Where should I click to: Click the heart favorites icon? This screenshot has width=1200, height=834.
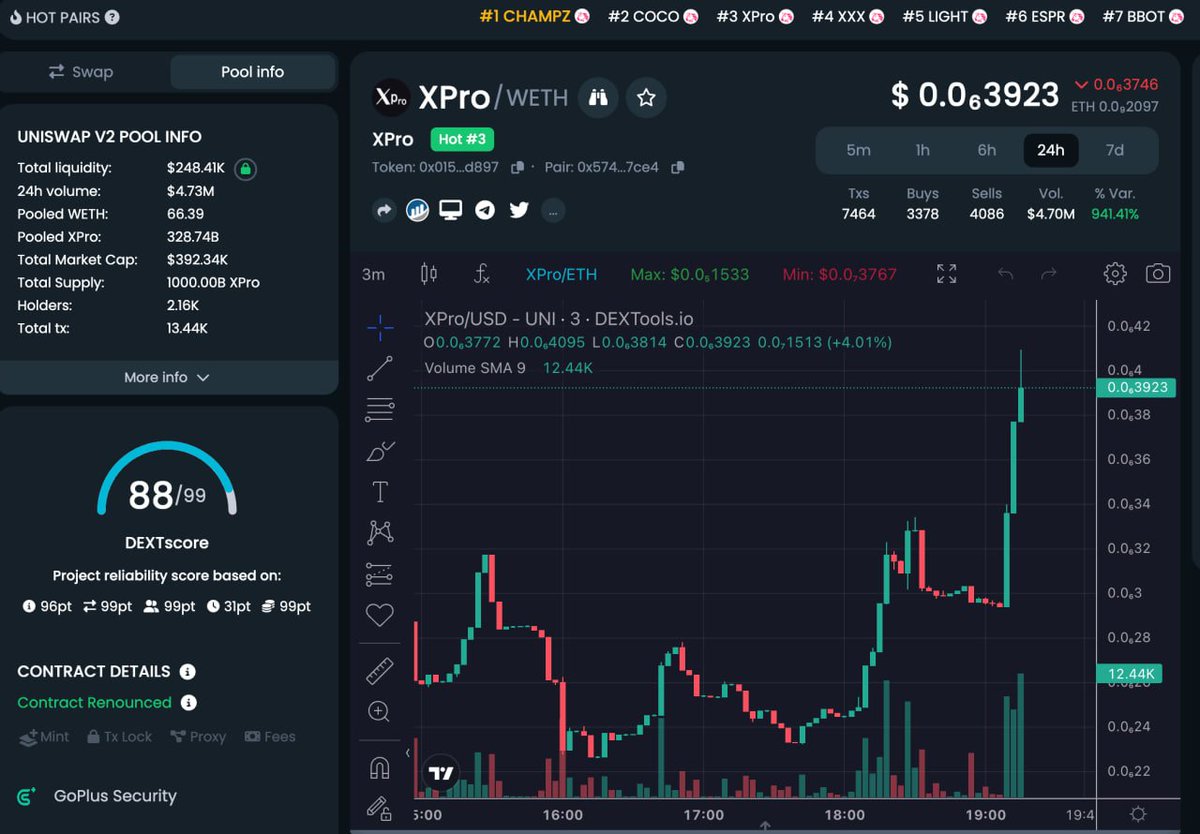pyautogui.click(x=380, y=614)
